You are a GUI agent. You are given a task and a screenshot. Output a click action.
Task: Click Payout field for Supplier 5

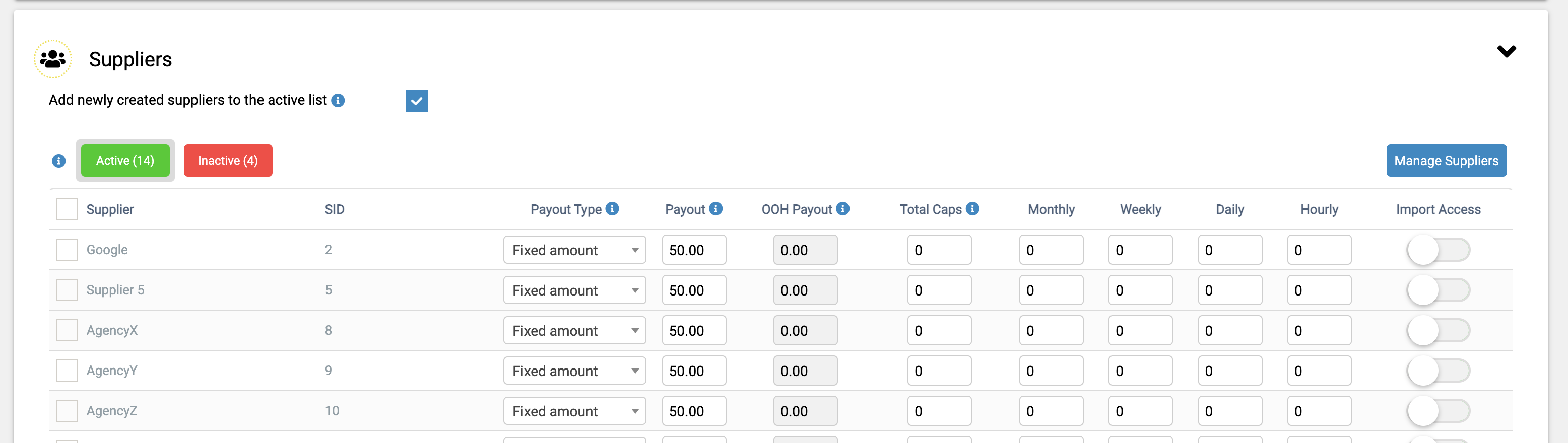[694, 290]
